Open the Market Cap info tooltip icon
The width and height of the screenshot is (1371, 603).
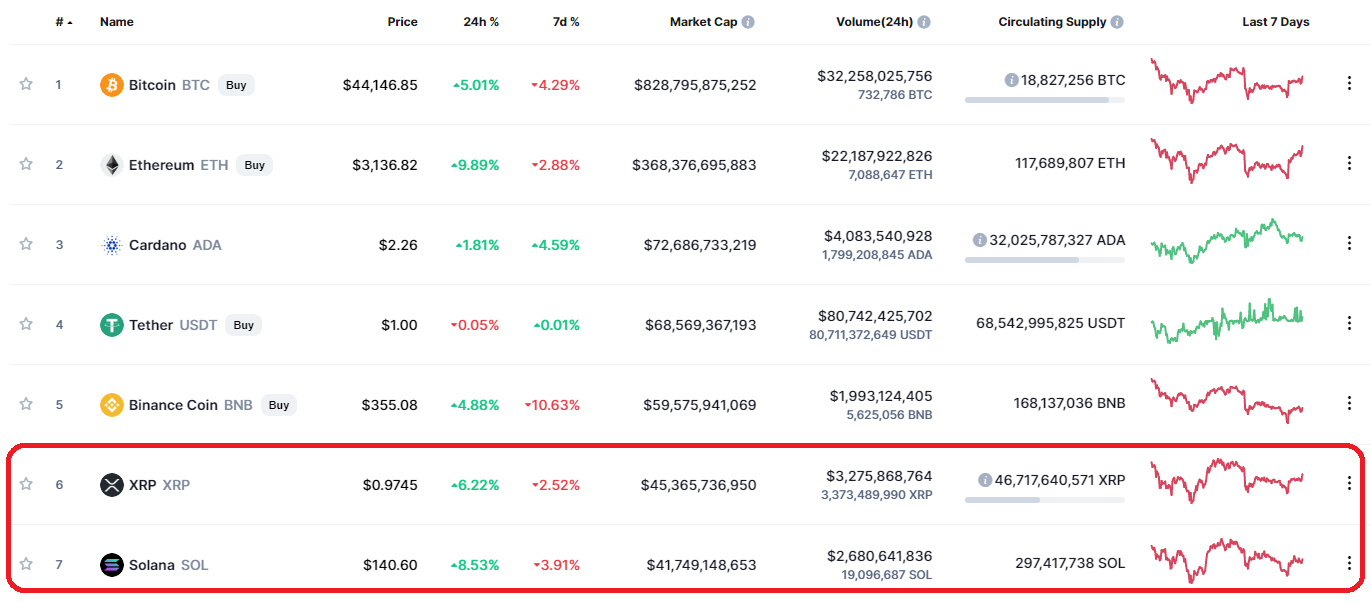pyautogui.click(x=748, y=22)
